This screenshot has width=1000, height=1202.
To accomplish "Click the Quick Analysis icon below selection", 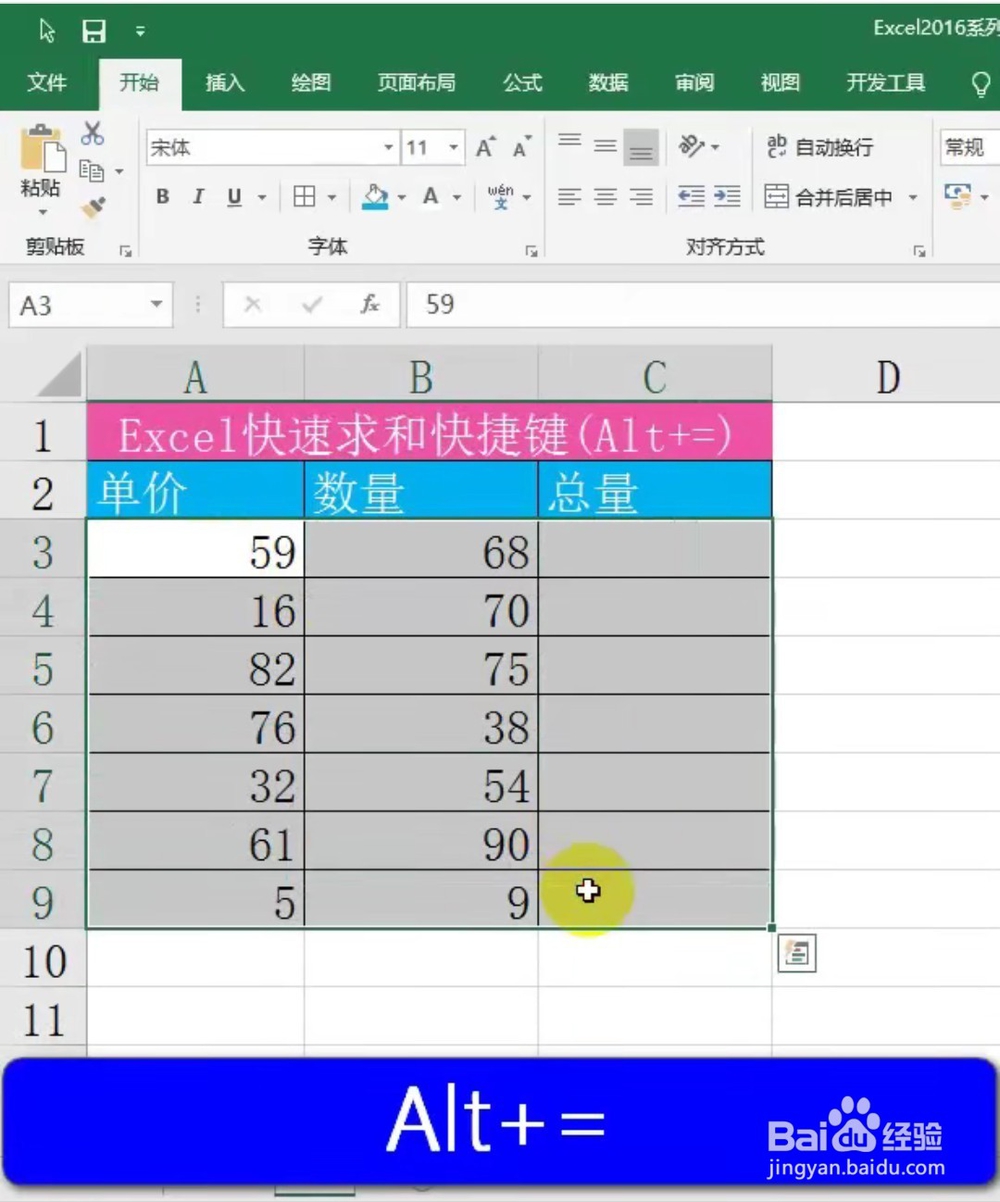I will click(x=796, y=954).
